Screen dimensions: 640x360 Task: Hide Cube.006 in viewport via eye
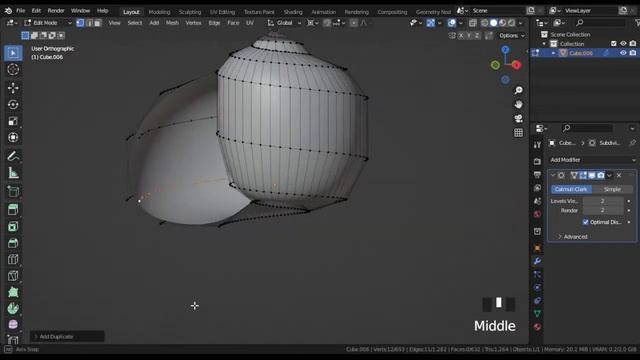(623, 53)
